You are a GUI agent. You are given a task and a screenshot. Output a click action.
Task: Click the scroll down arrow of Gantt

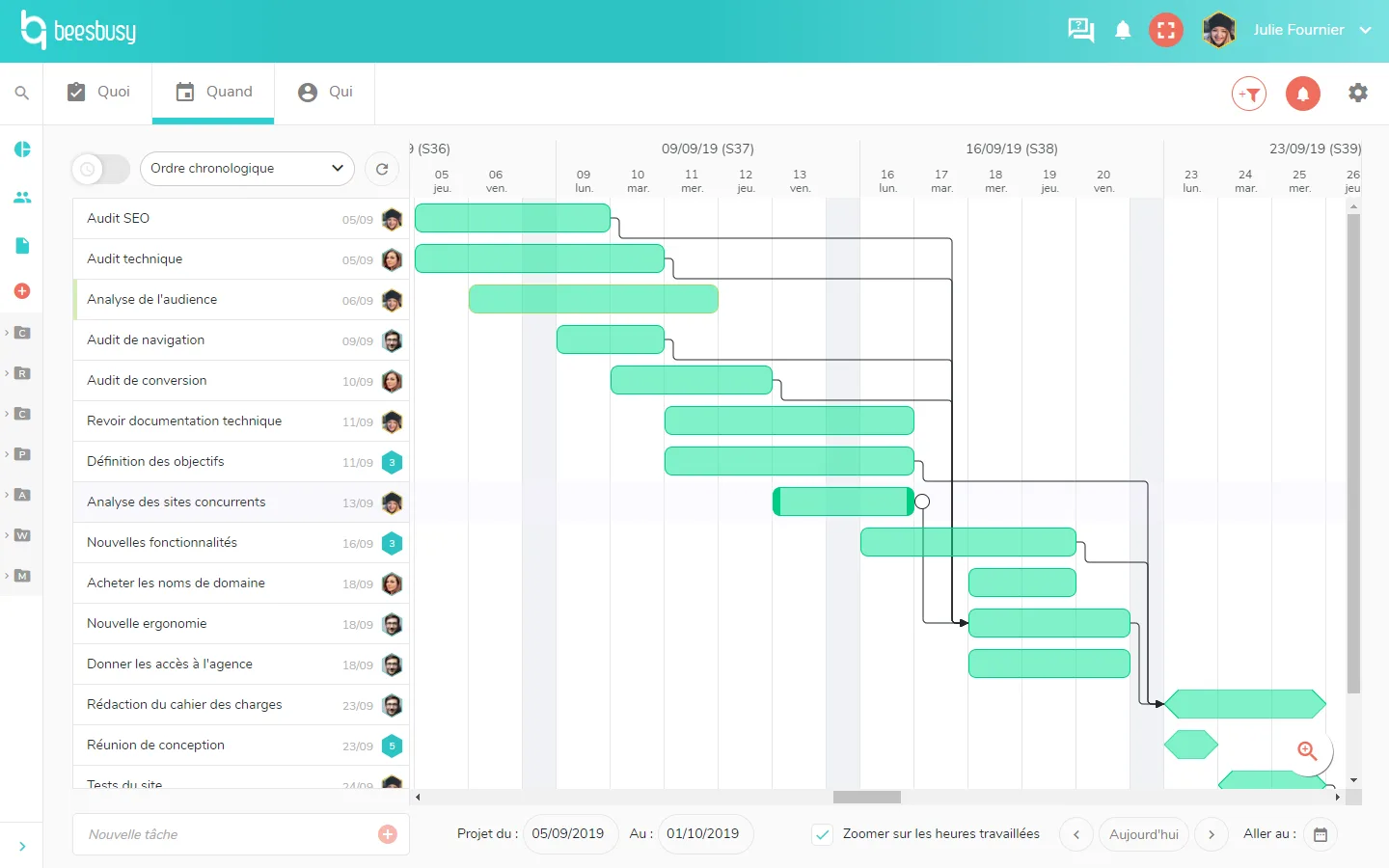[x=1353, y=780]
